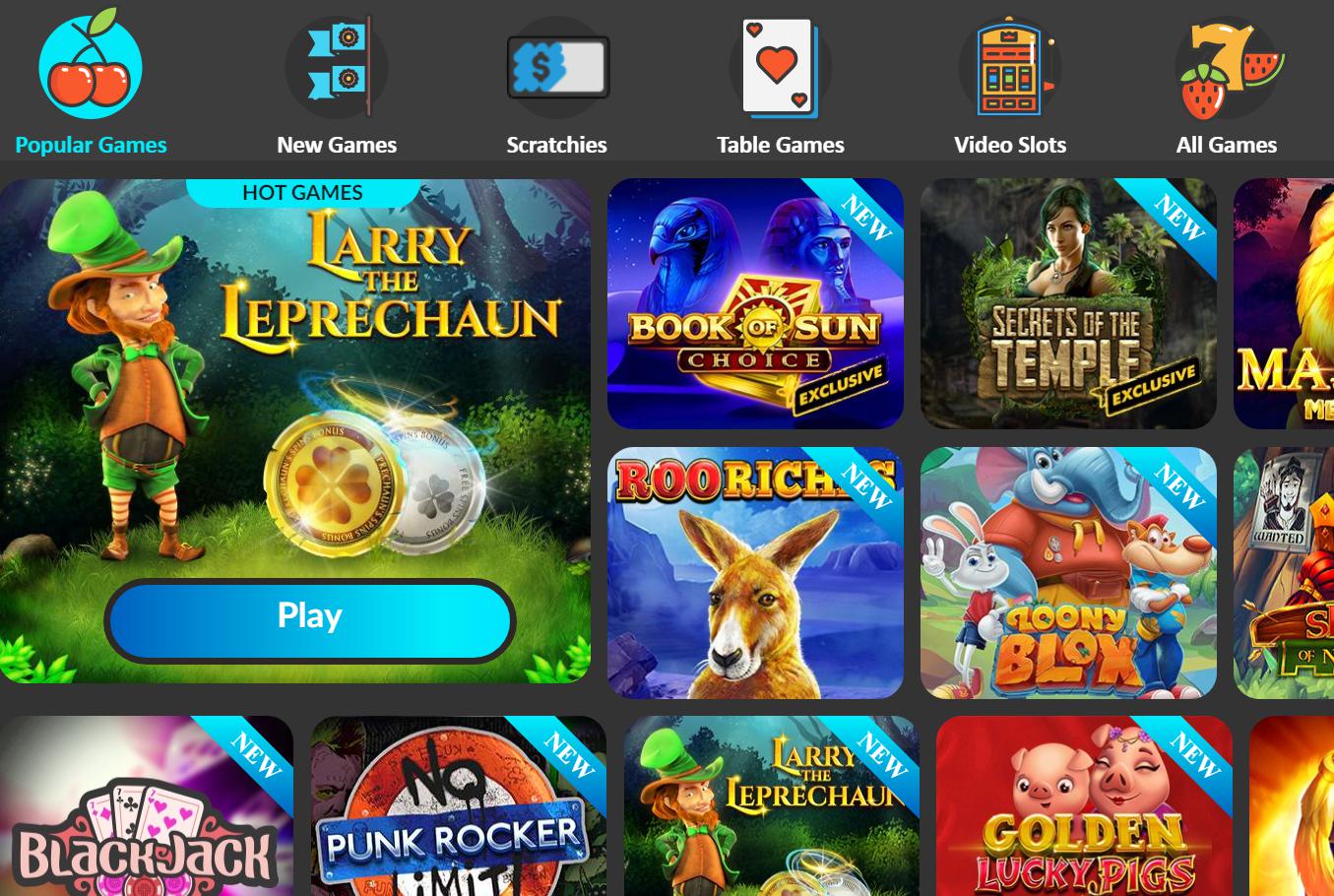This screenshot has width=1334, height=896.
Task: Select the Scratchies tab label
Action: [556, 145]
